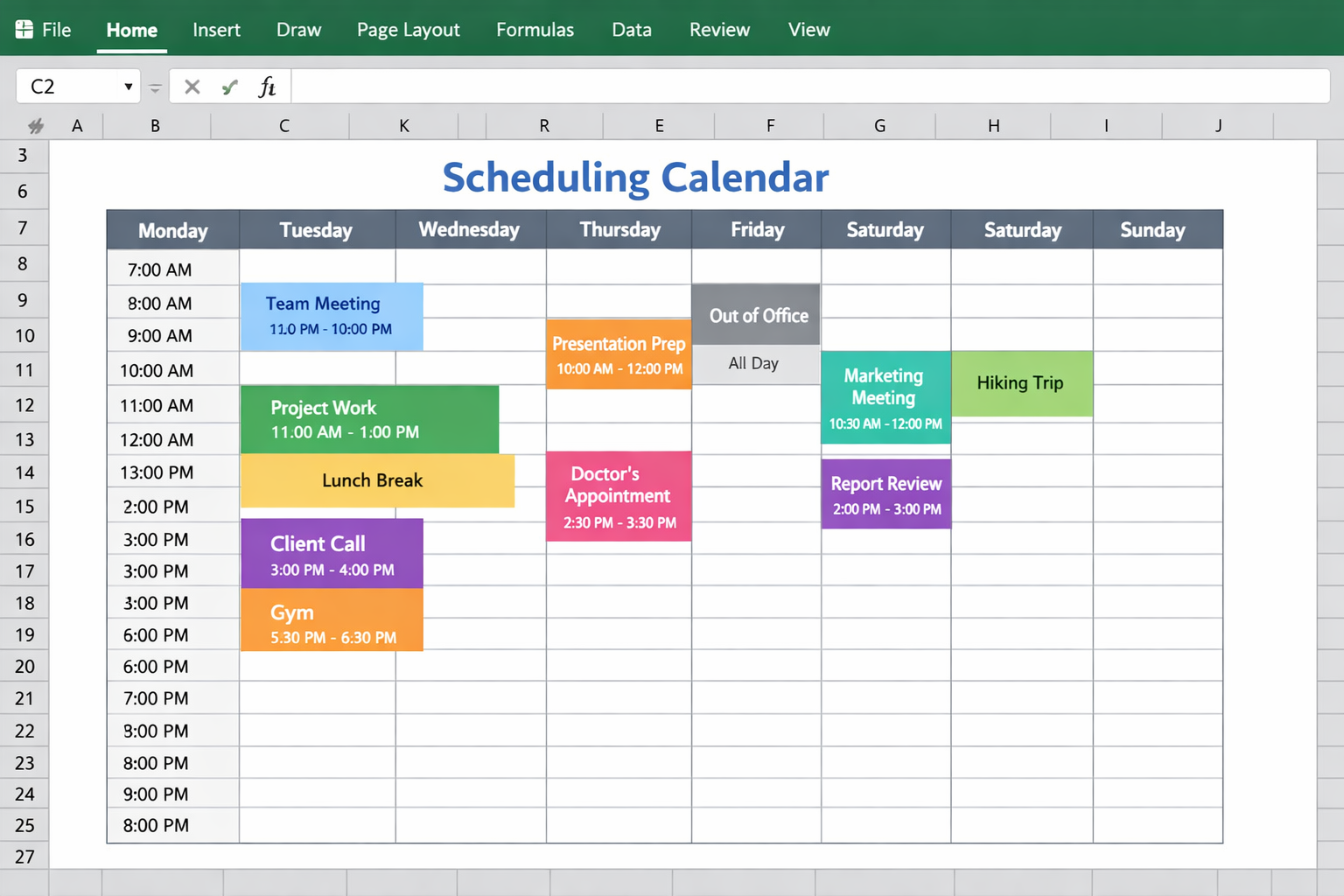Viewport: 1344px width, 896px height.
Task: Click the File grid icon in ribbon
Action: click(24, 30)
